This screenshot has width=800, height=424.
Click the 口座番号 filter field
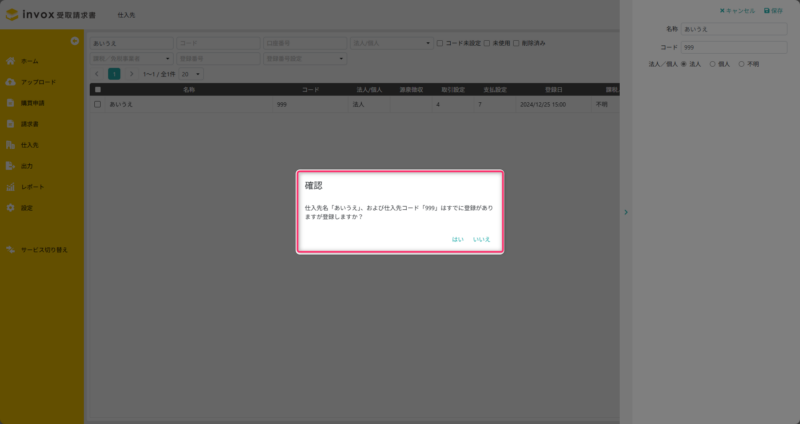point(305,43)
